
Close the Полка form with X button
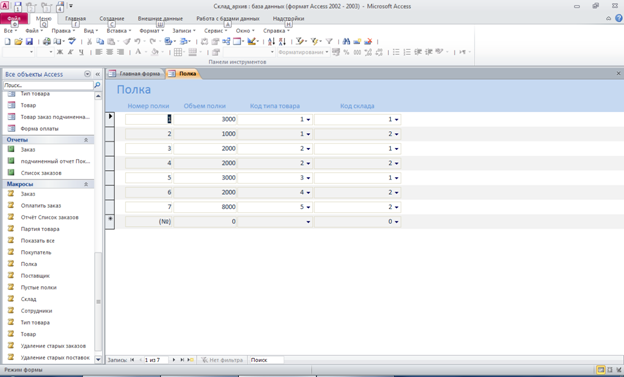coord(618,74)
